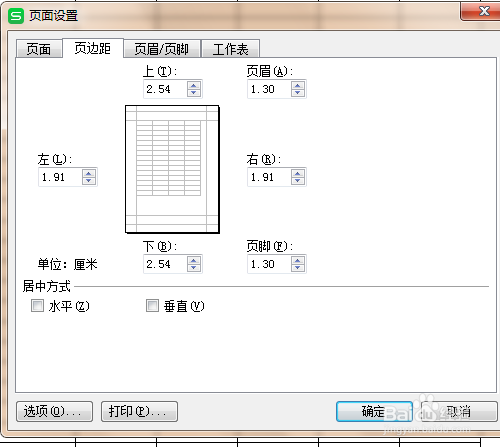This screenshot has width=500, height=447.
Task: Enable 水平(Z) horizontal centering checkbox
Action: pos(37,305)
